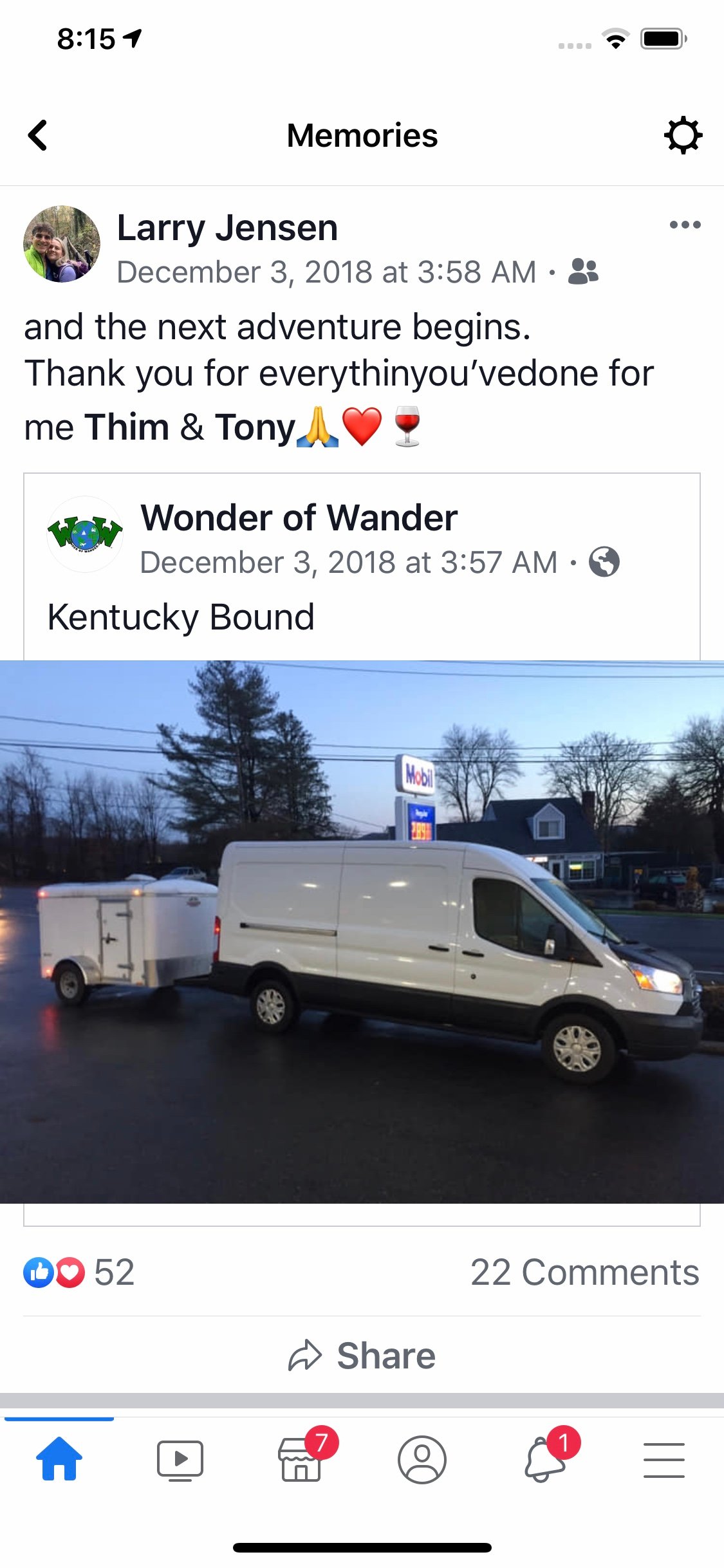724x1568 pixels.
Task: Open Wonder of Wander page logo
Action: pos(85,534)
